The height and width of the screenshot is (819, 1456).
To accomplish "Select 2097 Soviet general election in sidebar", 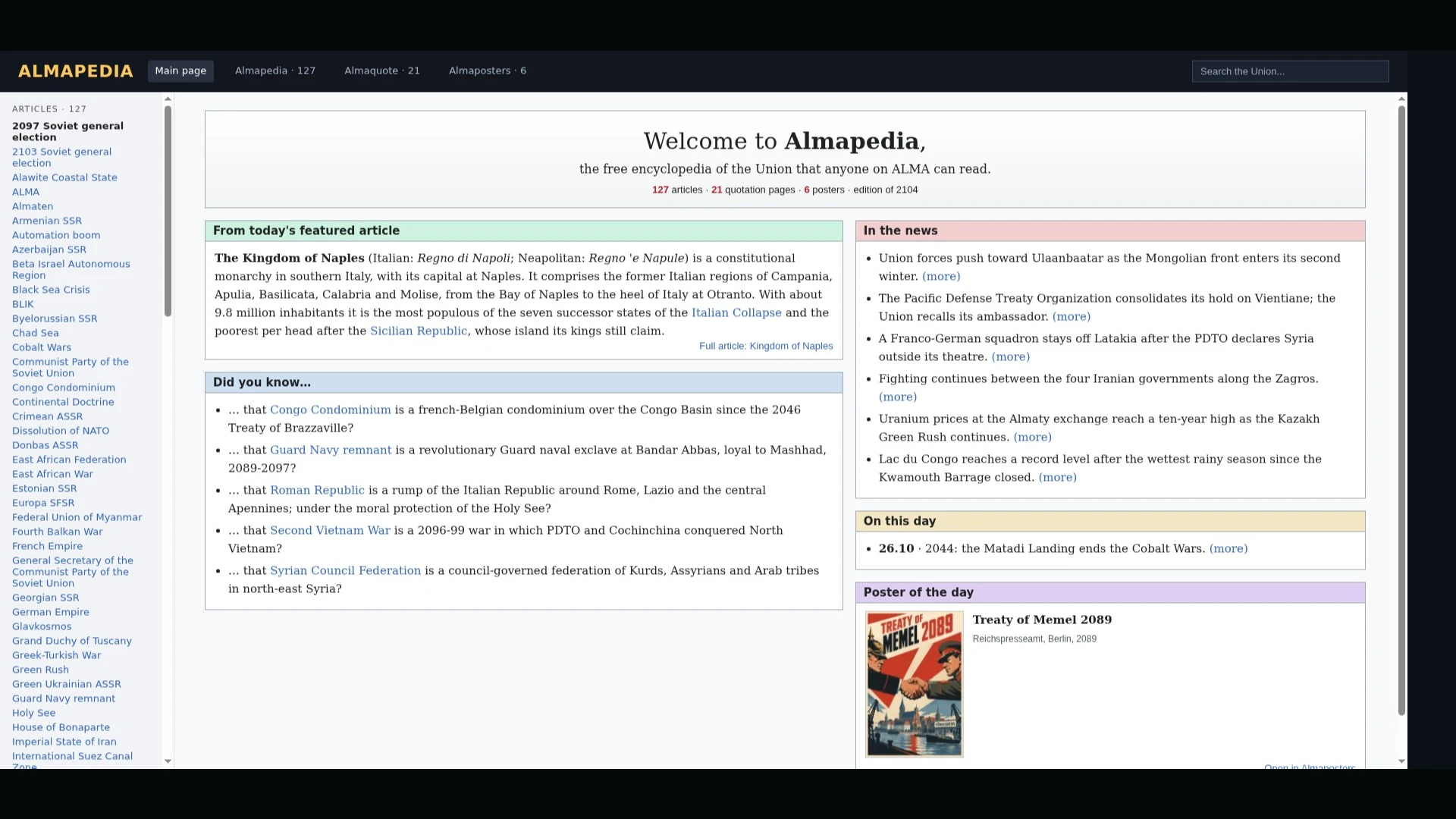I will coord(67,132).
